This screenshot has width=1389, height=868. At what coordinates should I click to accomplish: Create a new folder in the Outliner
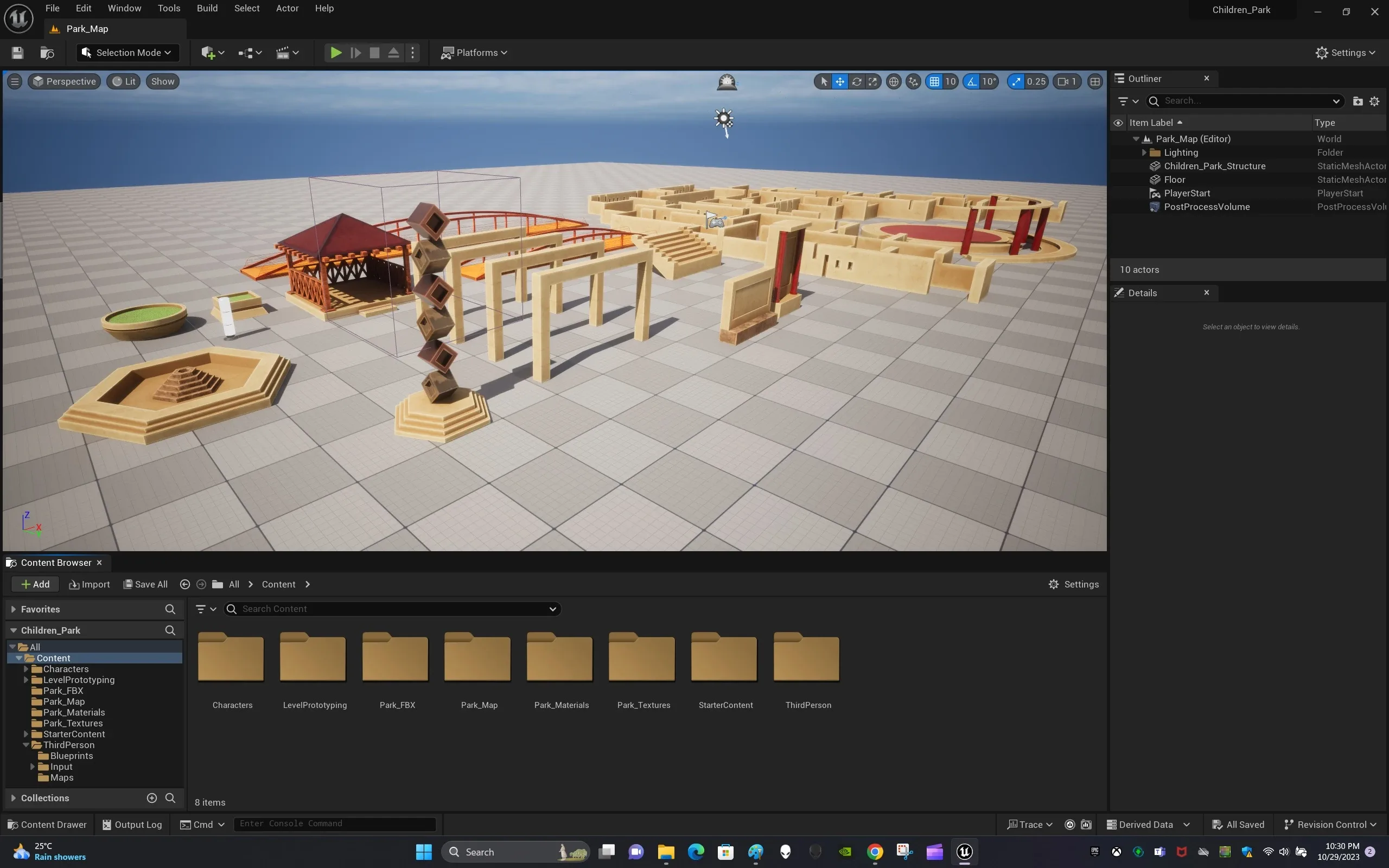pos(1358,101)
